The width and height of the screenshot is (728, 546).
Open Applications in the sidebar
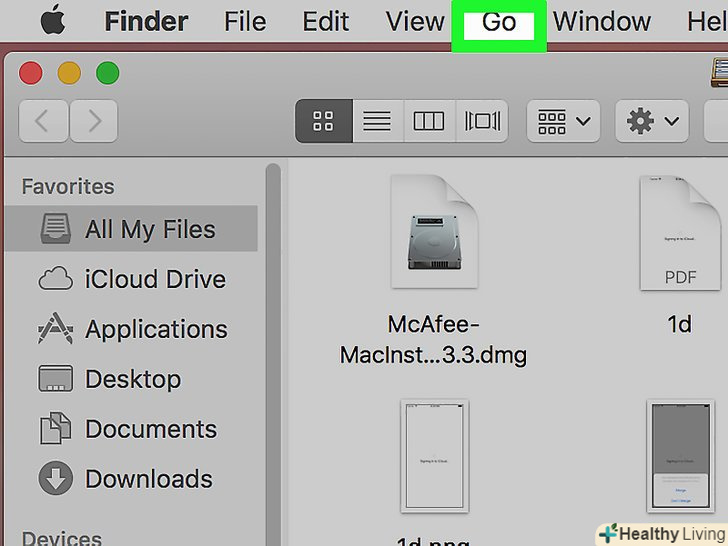coord(131,329)
